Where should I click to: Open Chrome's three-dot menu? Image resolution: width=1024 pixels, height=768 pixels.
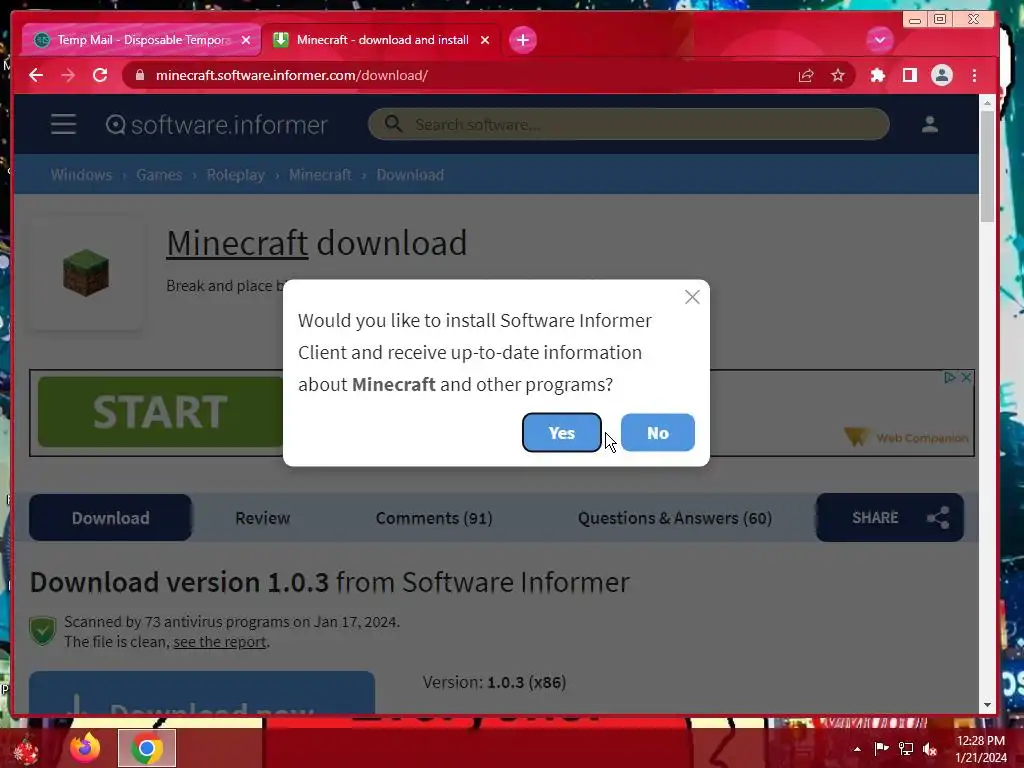(x=974, y=75)
